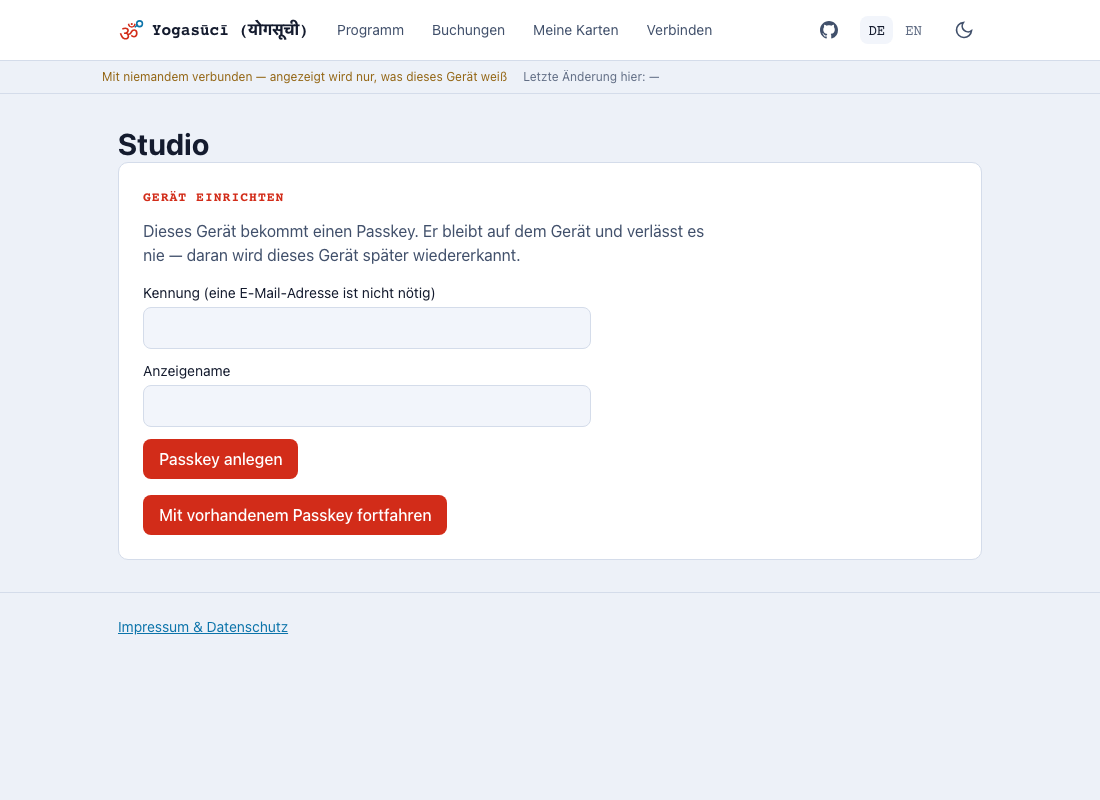
Task: Open the Buchungen nav item
Action: click(469, 30)
